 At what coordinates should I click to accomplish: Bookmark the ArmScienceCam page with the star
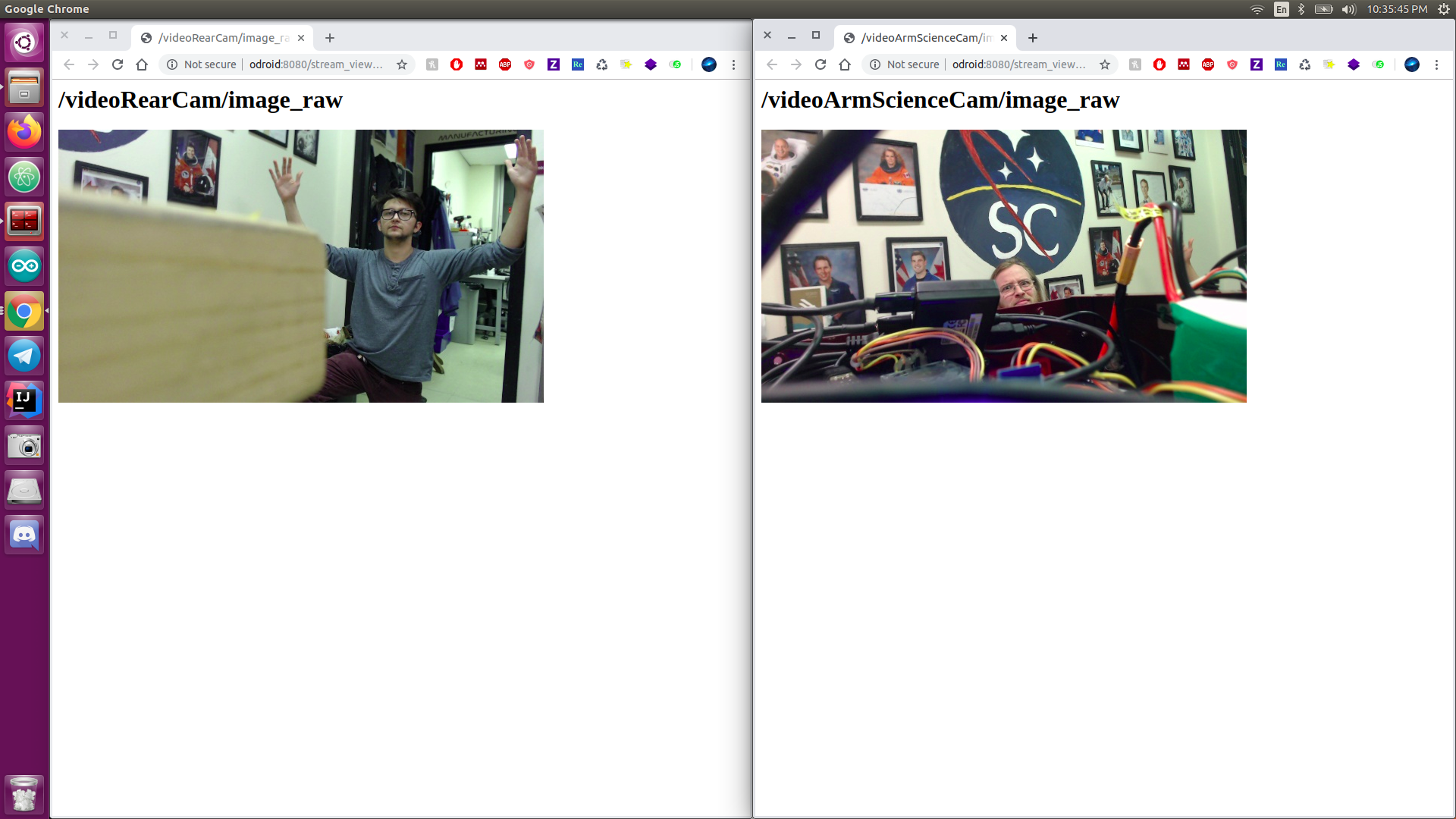coord(1105,64)
